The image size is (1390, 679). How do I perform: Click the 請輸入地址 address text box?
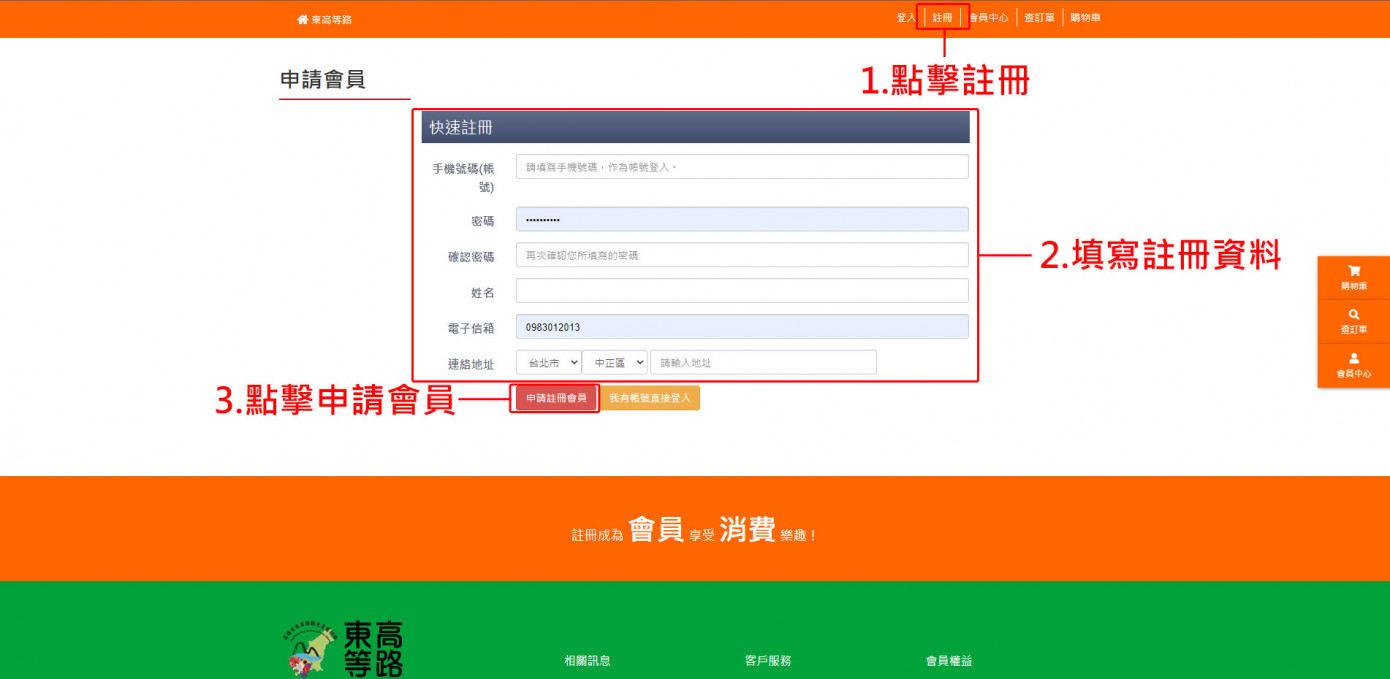tap(763, 362)
